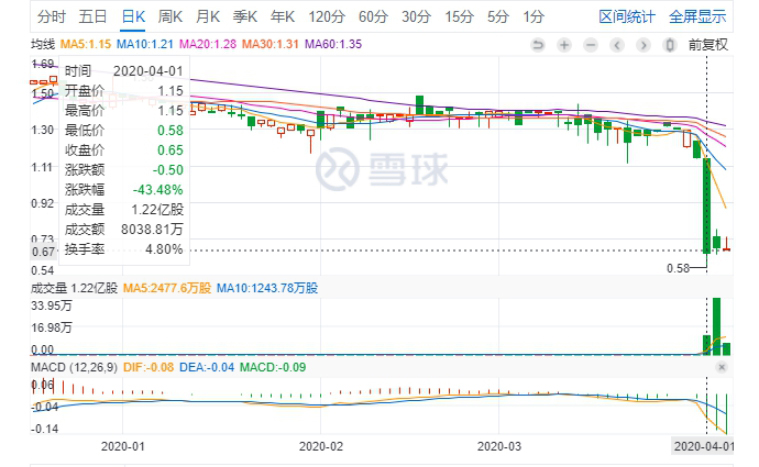Screen dimensions: 759x467
Task: Click the MA20:1.28 legend entry
Action: [208, 45]
